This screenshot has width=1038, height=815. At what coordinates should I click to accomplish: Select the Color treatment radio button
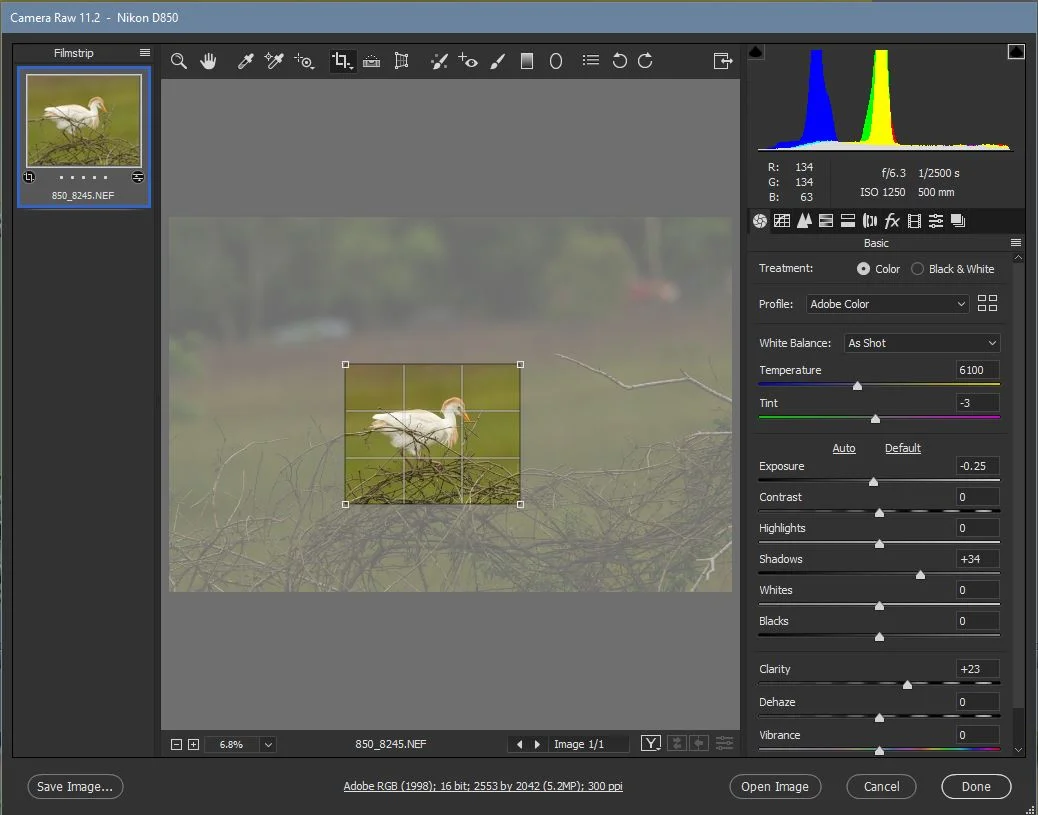[x=863, y=269]
